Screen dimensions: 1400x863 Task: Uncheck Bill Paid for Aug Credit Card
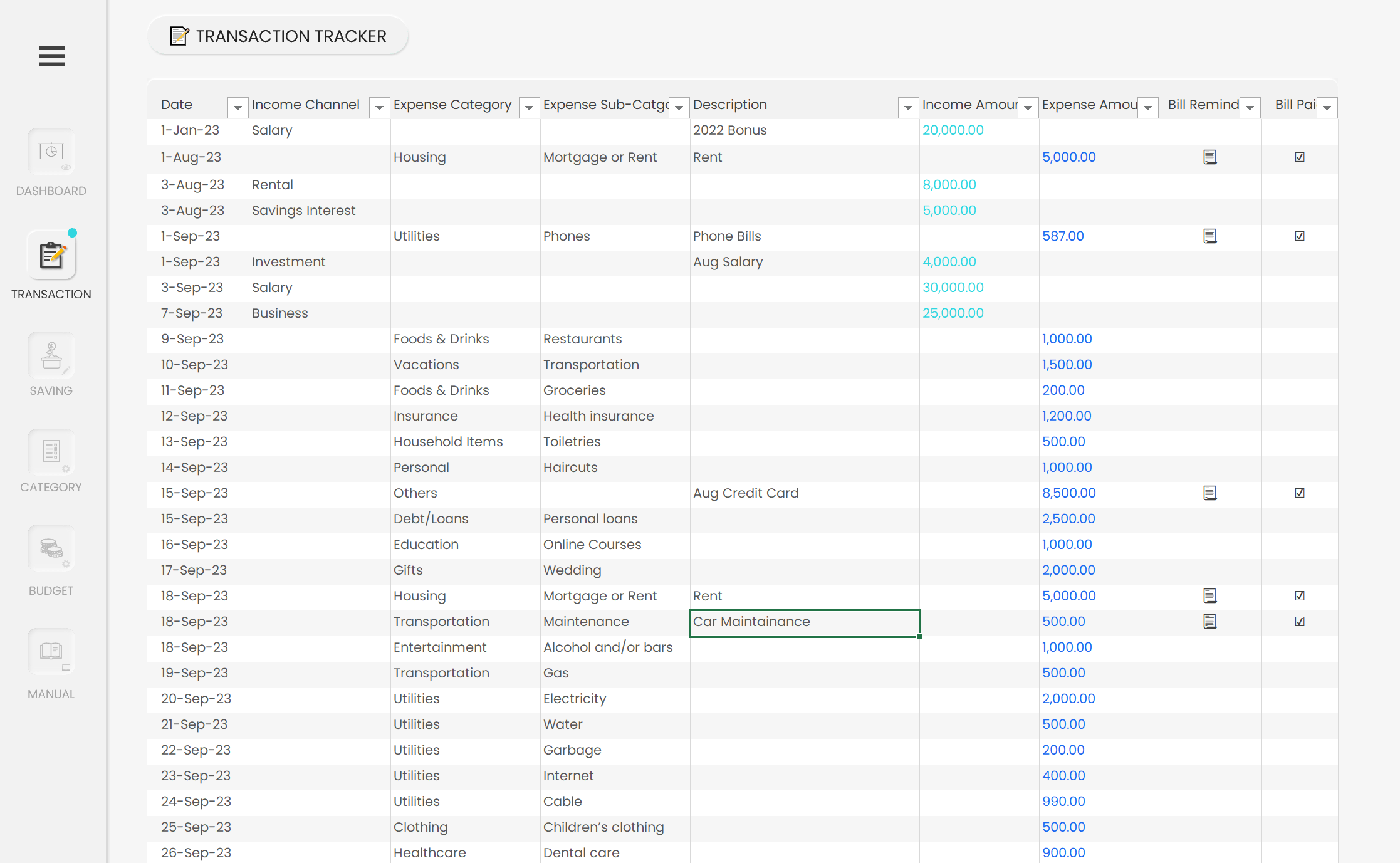click(x=1300, y=493)
